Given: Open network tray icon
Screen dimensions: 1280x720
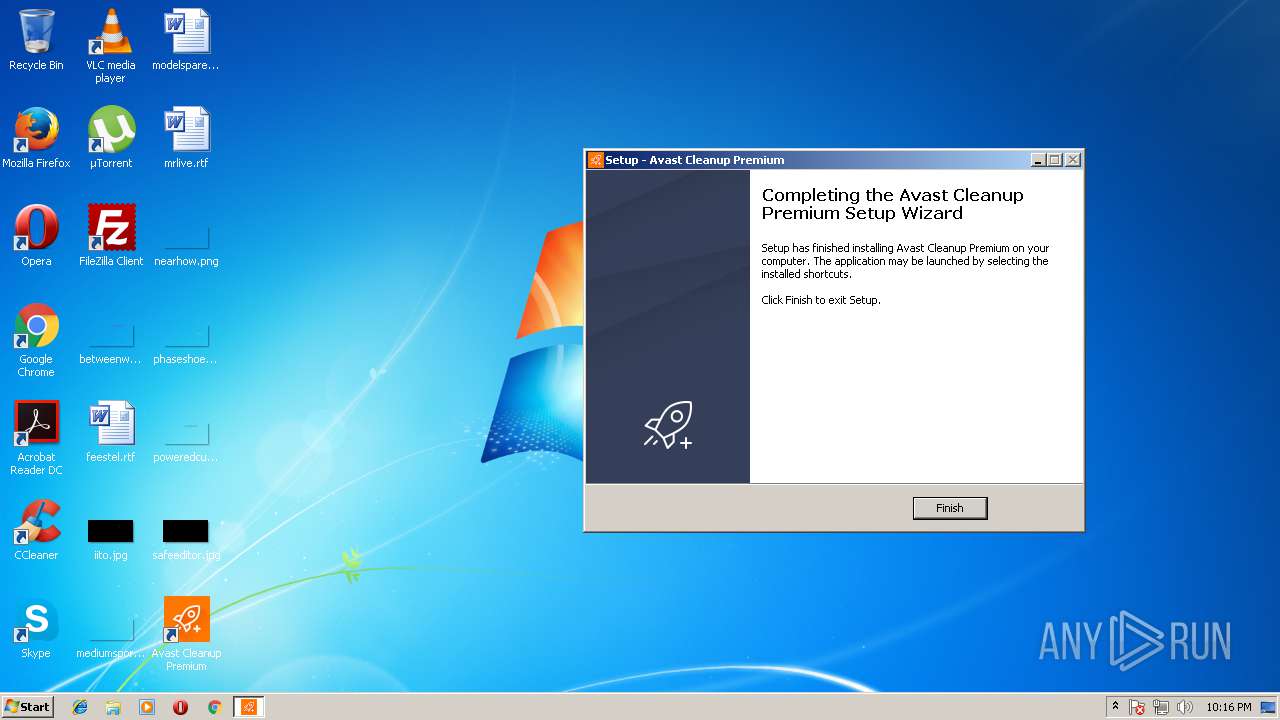Looking at the screenshot, I should (x=1161, y=707).
